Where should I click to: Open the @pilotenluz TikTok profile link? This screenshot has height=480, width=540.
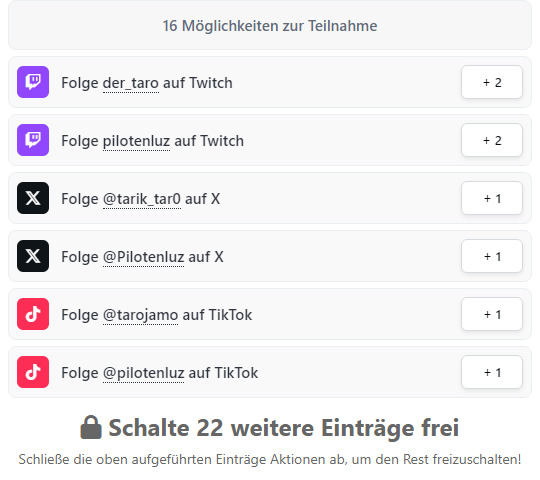(144, 373)
